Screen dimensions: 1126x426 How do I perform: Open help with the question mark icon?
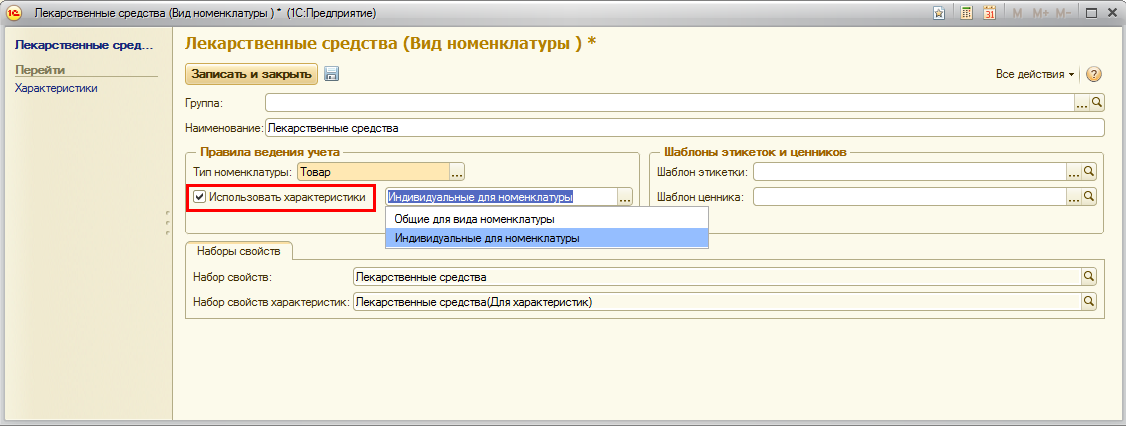pos(1094,75)
